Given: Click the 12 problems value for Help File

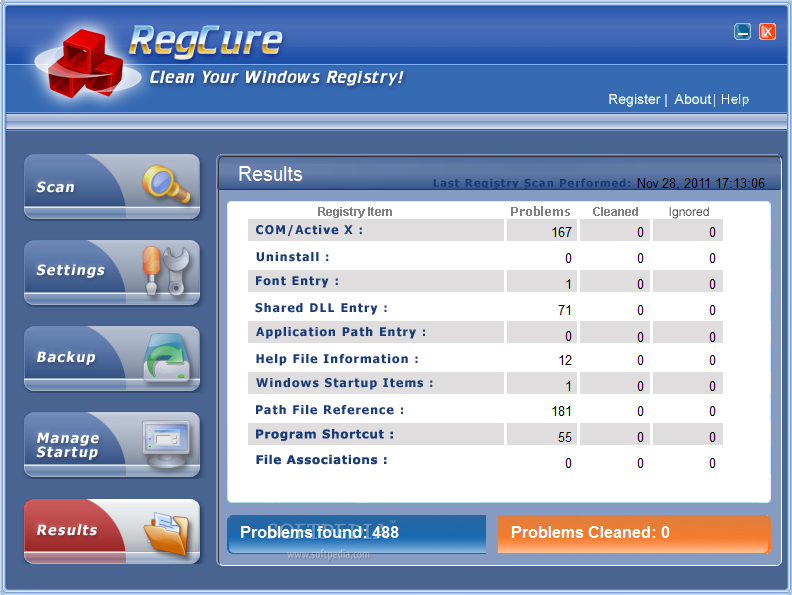Looking at the screenshot, I should [x=565, y=360].
